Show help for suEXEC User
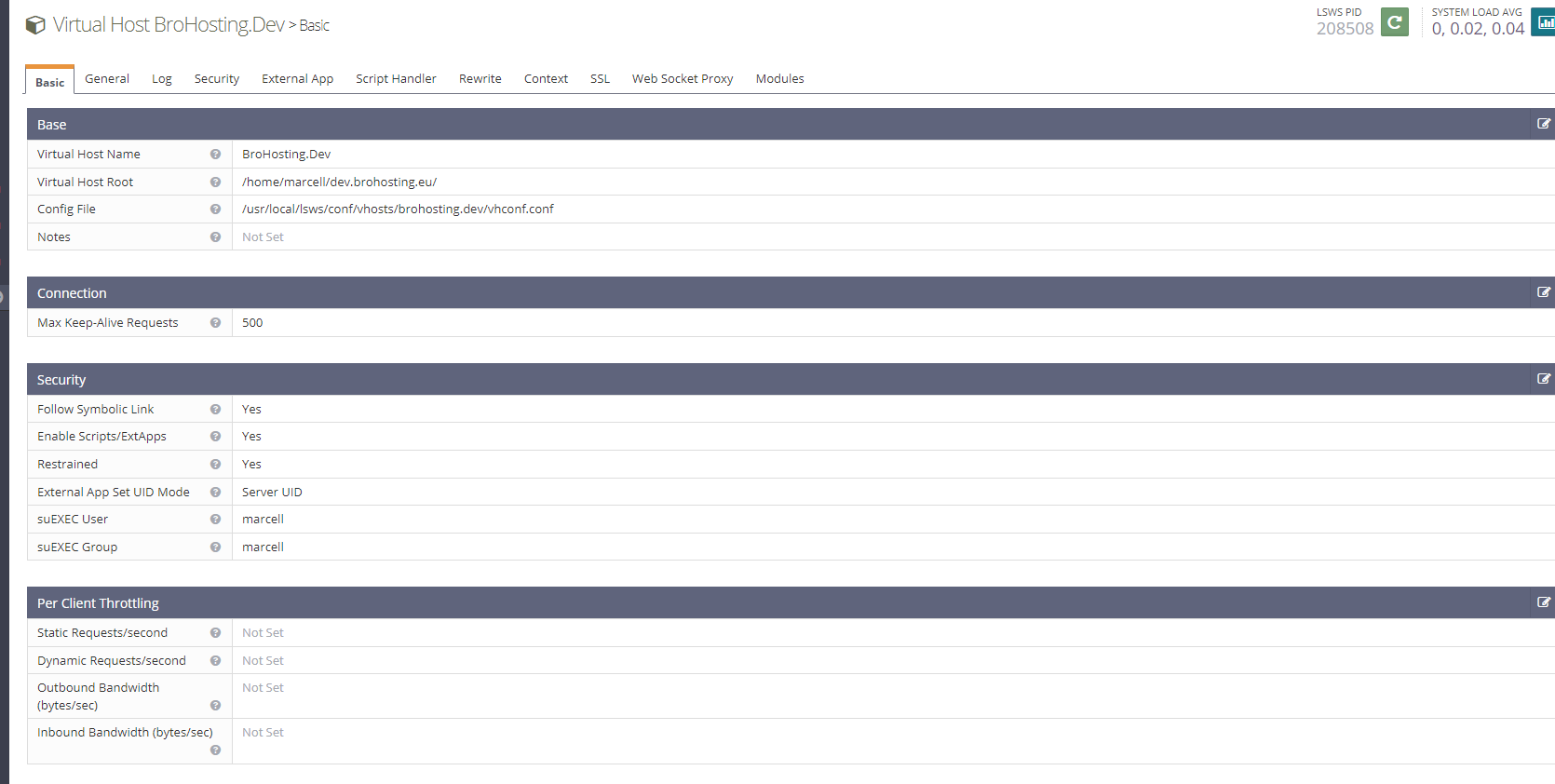 (x=215, y=520)
